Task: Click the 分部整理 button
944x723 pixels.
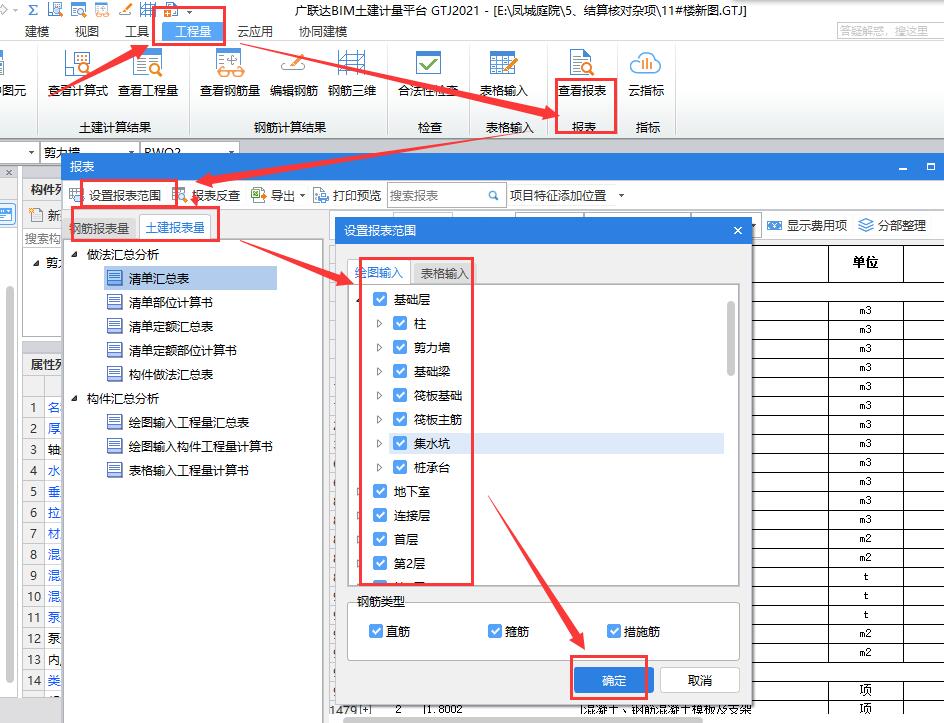Action: coord(892,225)
